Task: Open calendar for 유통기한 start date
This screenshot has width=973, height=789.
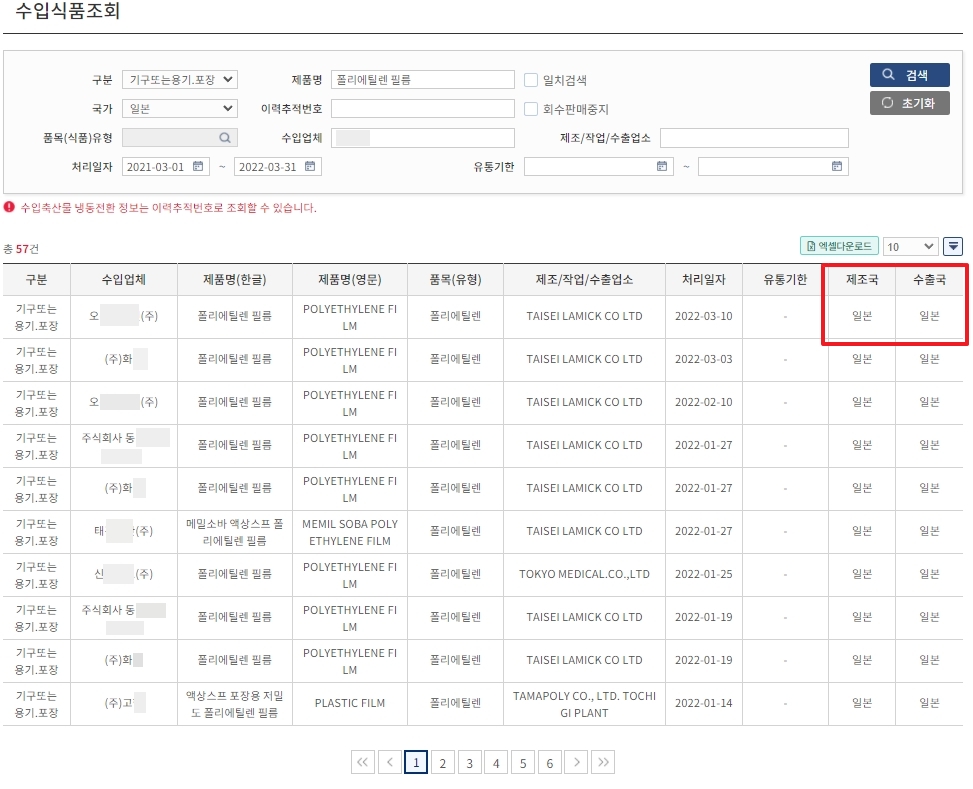Action: 662,166
